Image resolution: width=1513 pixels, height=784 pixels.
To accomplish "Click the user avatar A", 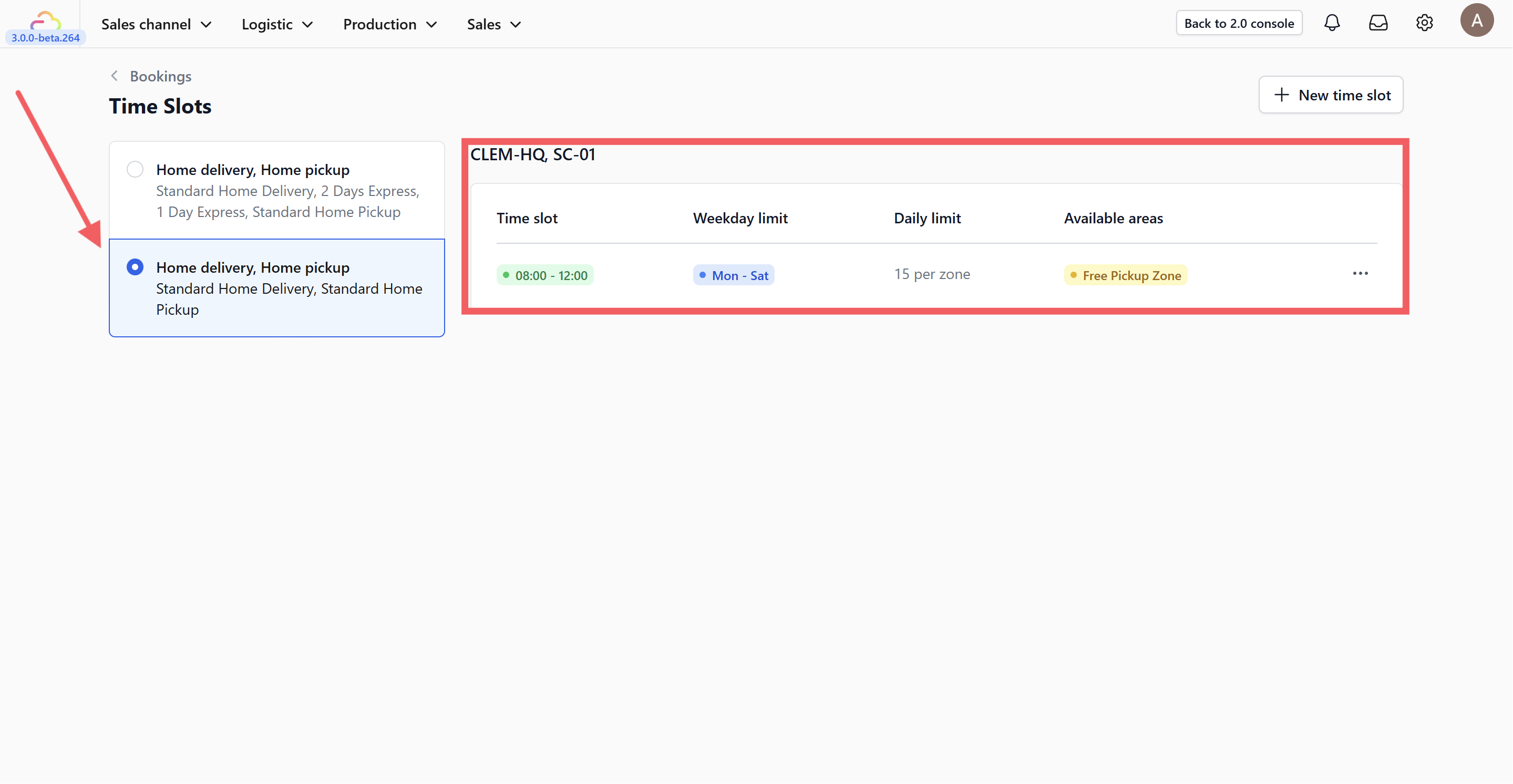I will pos(1476,20).
